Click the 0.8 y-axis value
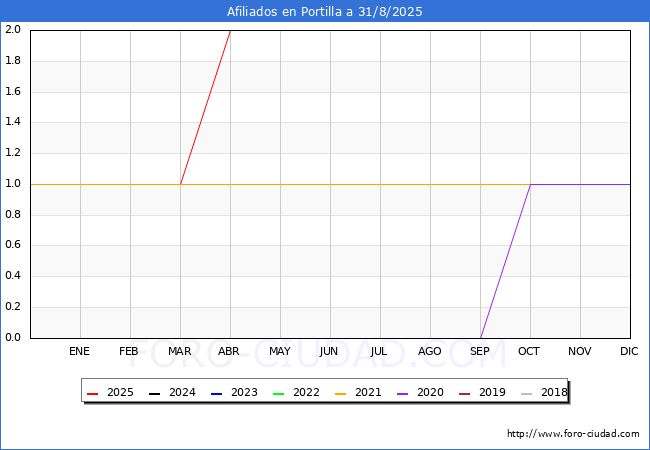Viewport: 650px width, 450px height. tap(13, 215)
